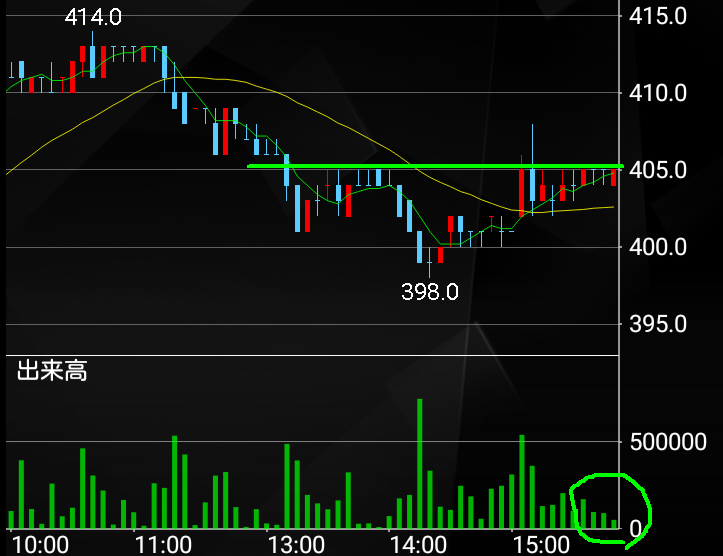
Task: Select the candlestick at the 414.0 high
Action: (92, 54)
